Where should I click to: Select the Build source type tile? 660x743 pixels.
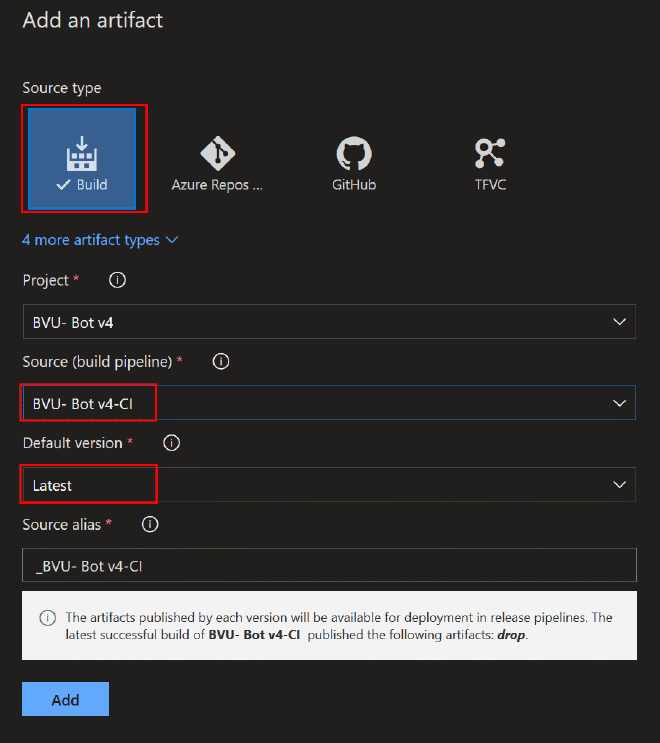point(82,159)
